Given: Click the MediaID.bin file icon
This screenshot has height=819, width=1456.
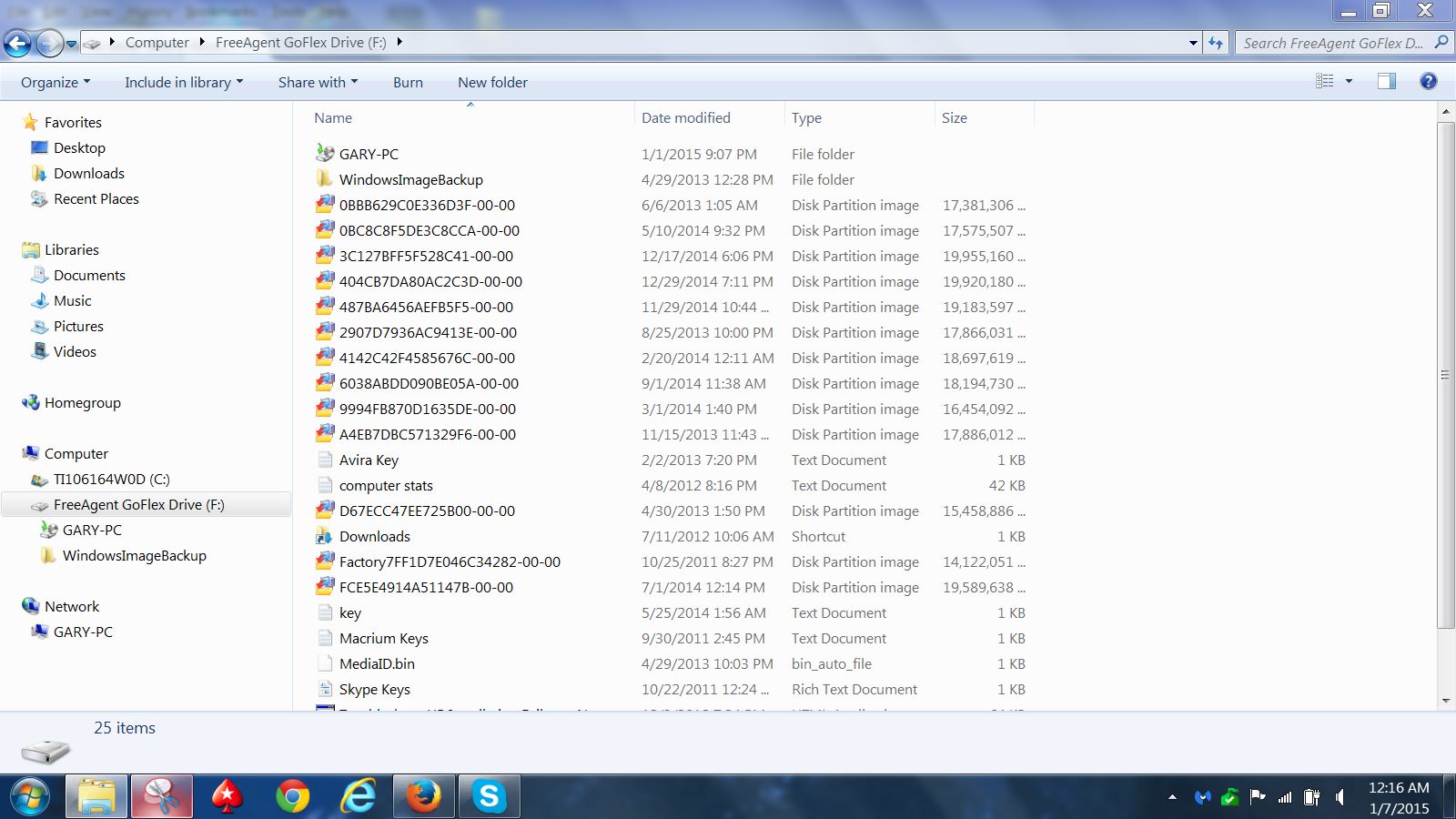Looking at the screenshot, I should pos(325,663).
